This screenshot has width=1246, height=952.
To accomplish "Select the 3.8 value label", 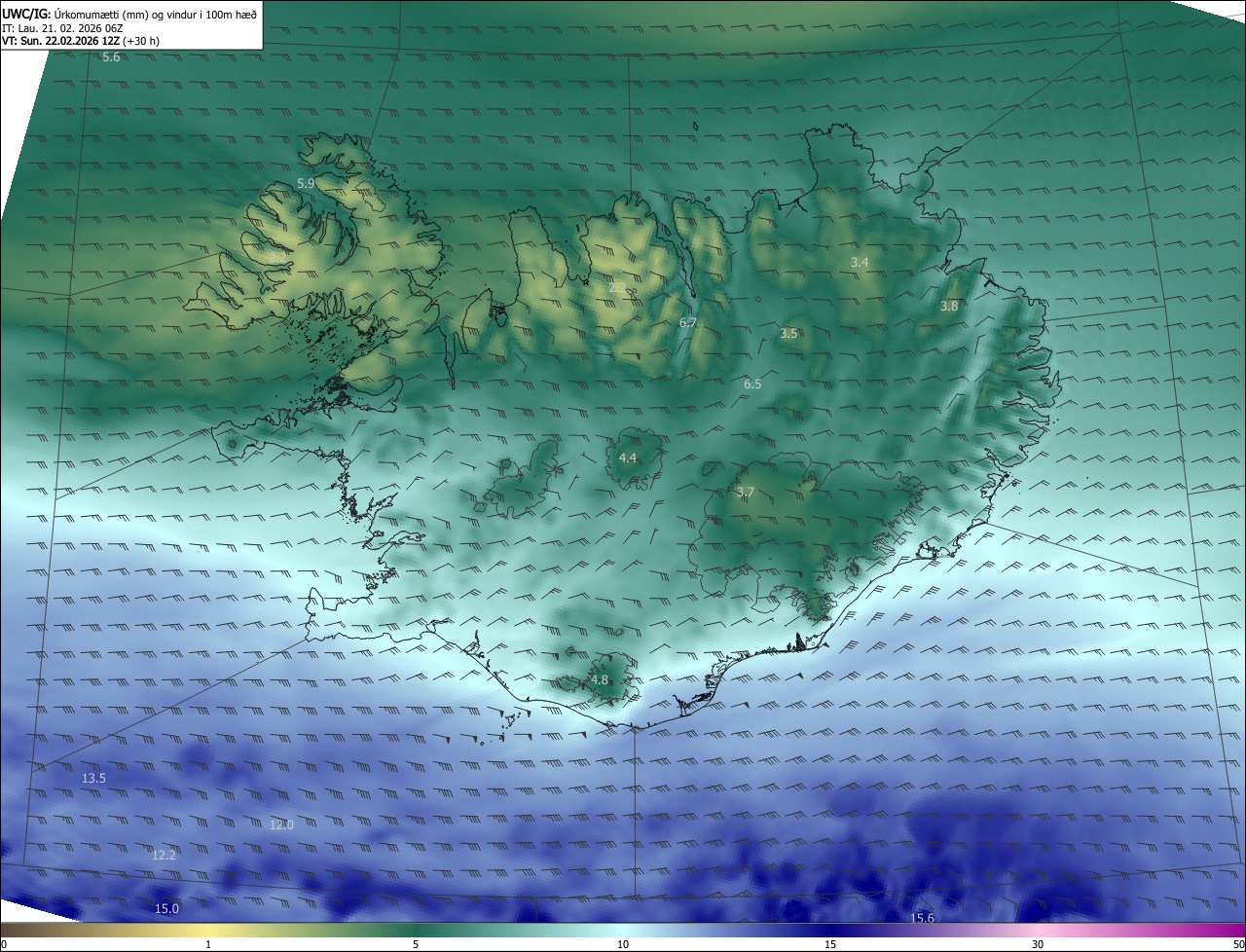I will point(949,306).
